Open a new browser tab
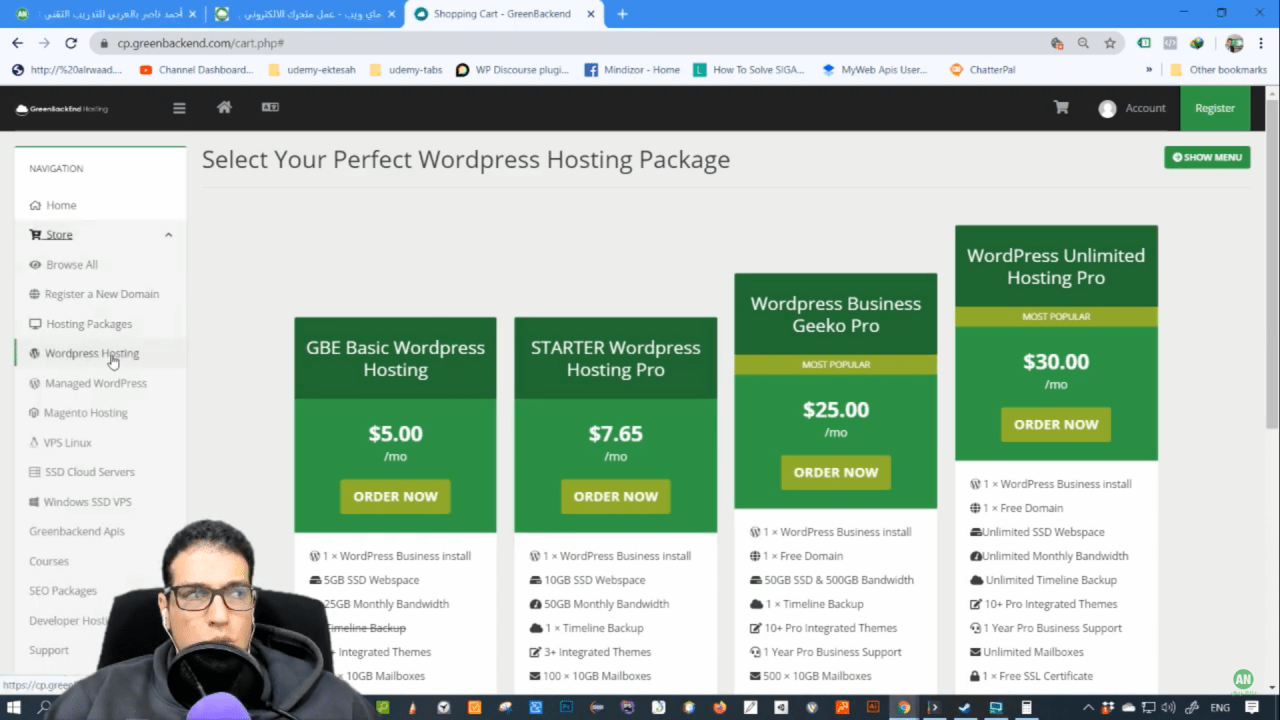The image size is (1280, 720). coord(622,14)
